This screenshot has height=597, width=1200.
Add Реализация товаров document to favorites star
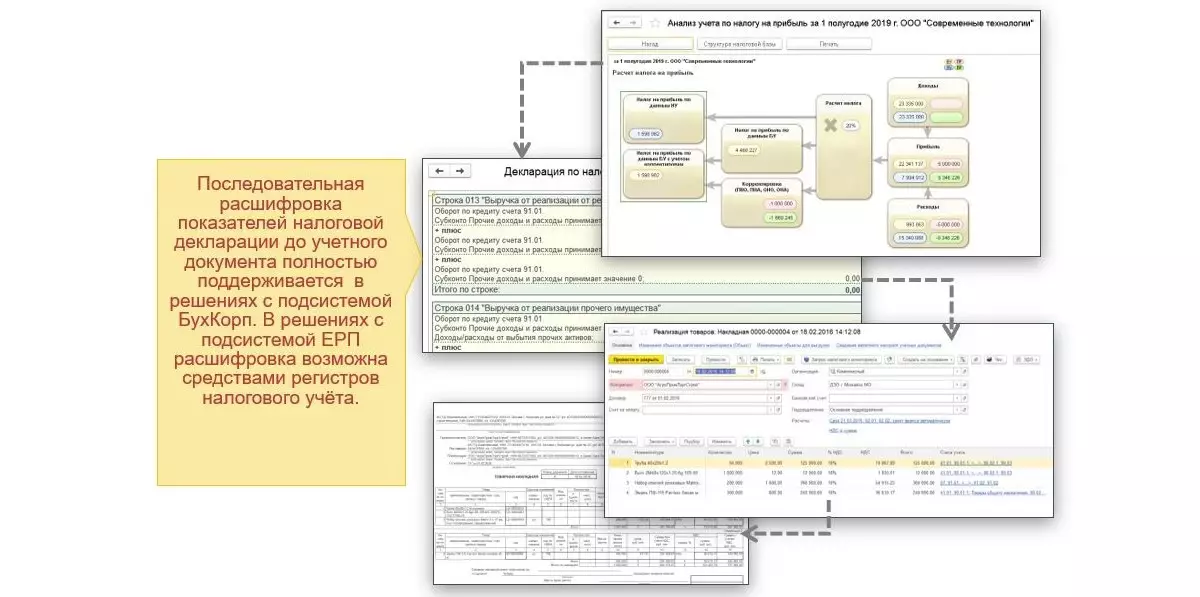click(x=645, y=332)
